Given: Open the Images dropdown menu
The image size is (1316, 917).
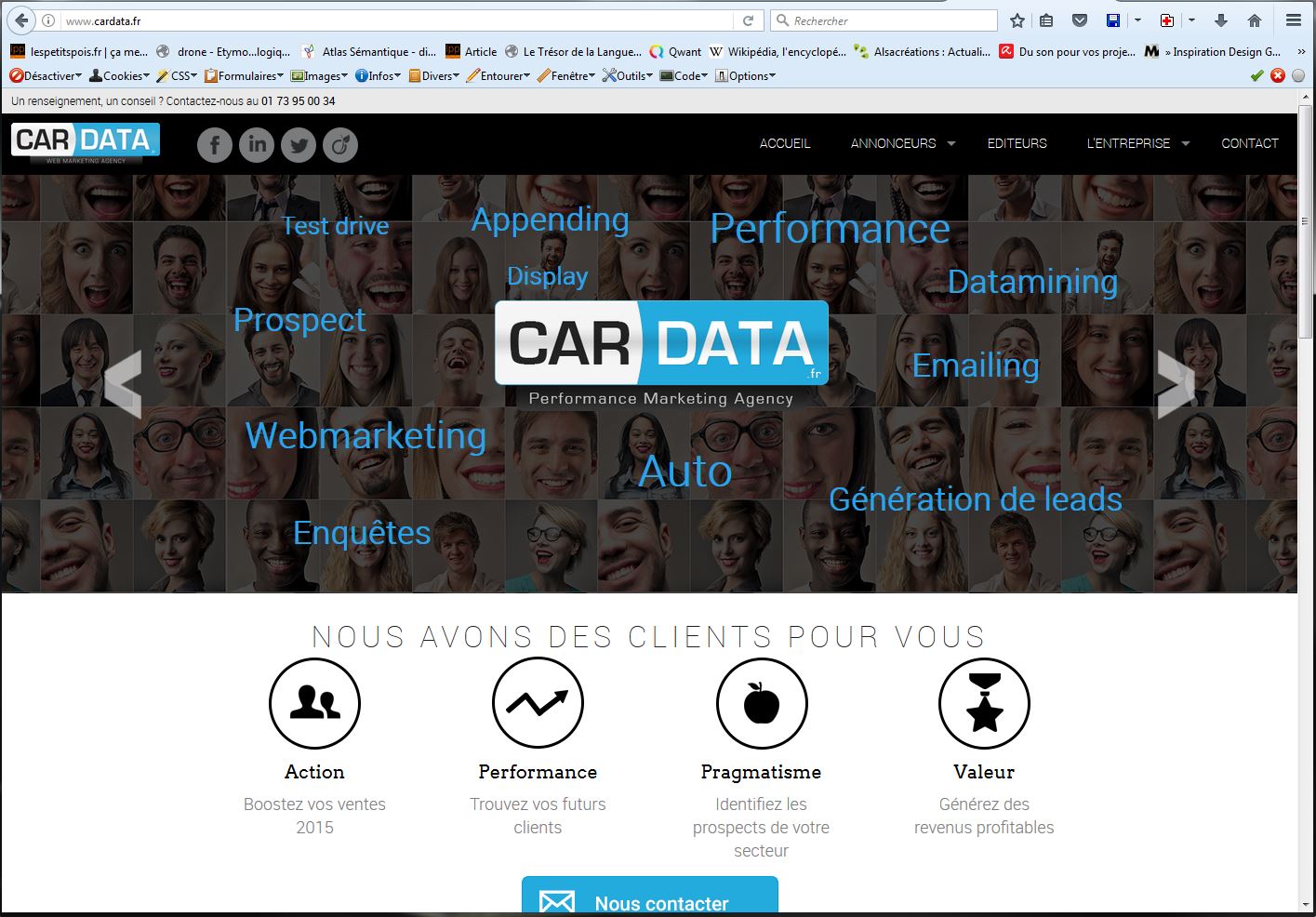Looking at the screenshot, I should [x=319, y=76].
